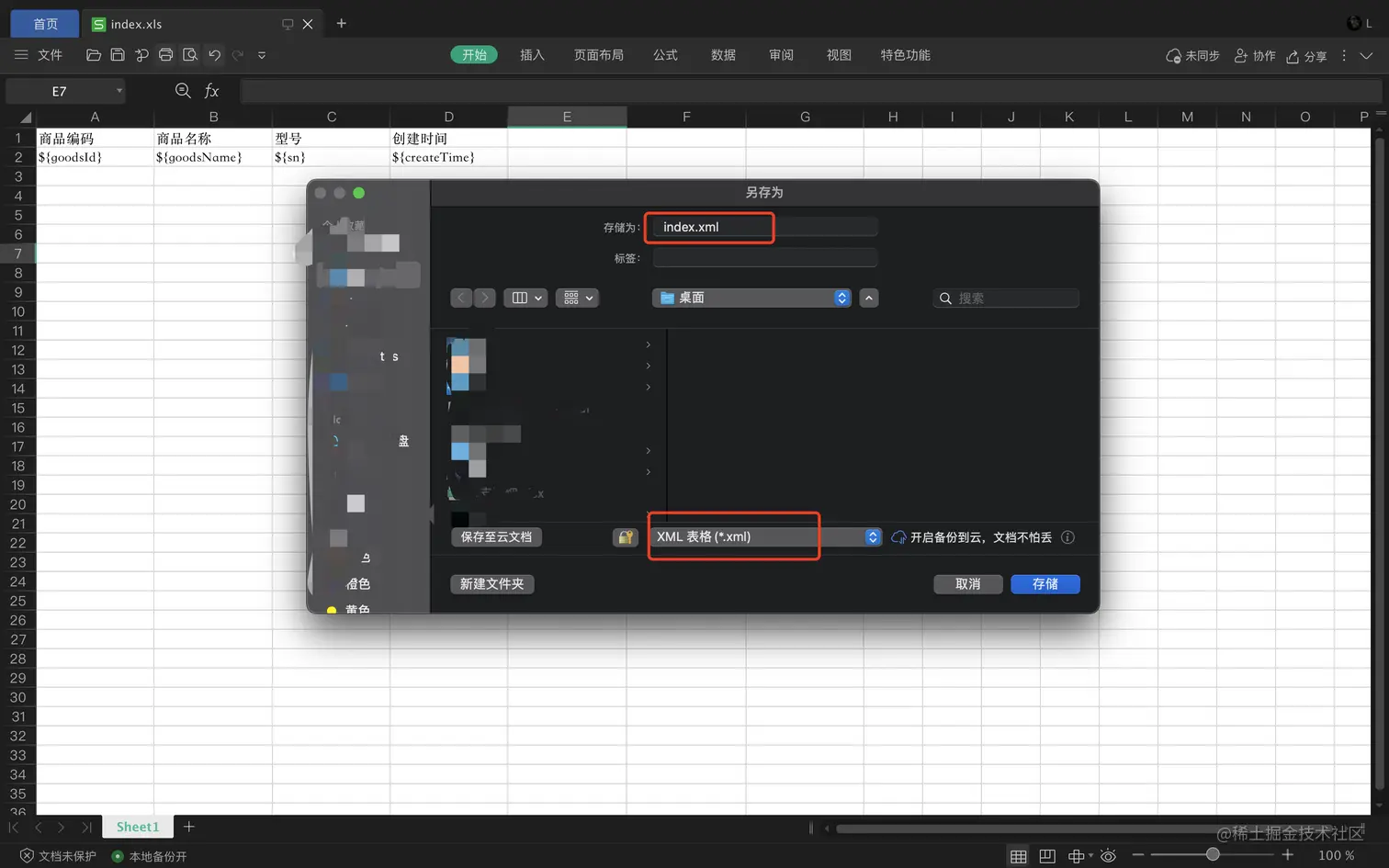This screenshot has height=868, width=1389.
Task: Click the fx insert function icon
Action: [x=211, y=91]
